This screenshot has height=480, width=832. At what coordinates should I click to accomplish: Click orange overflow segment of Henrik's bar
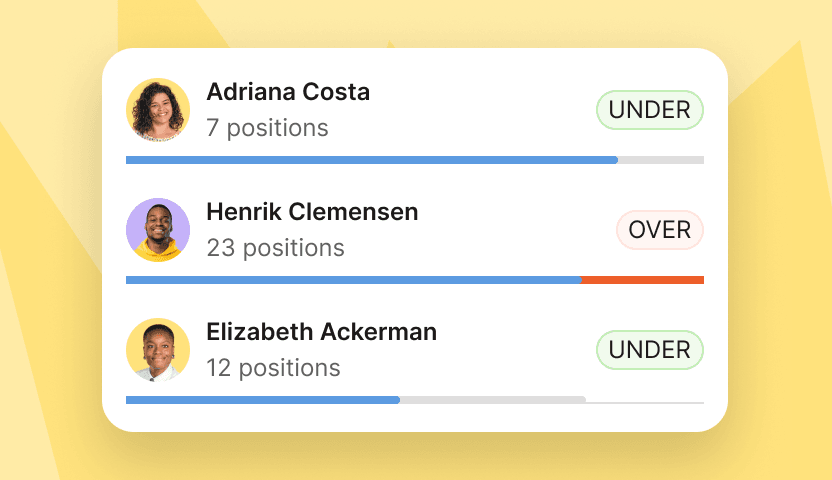[x=642, y=280]
